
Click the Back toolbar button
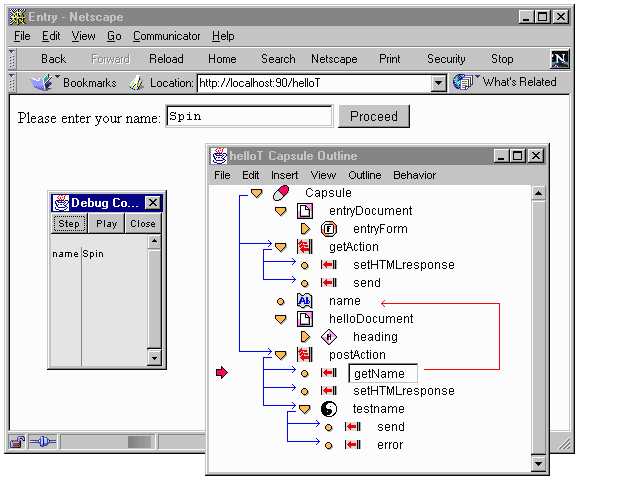click(53, 59)
